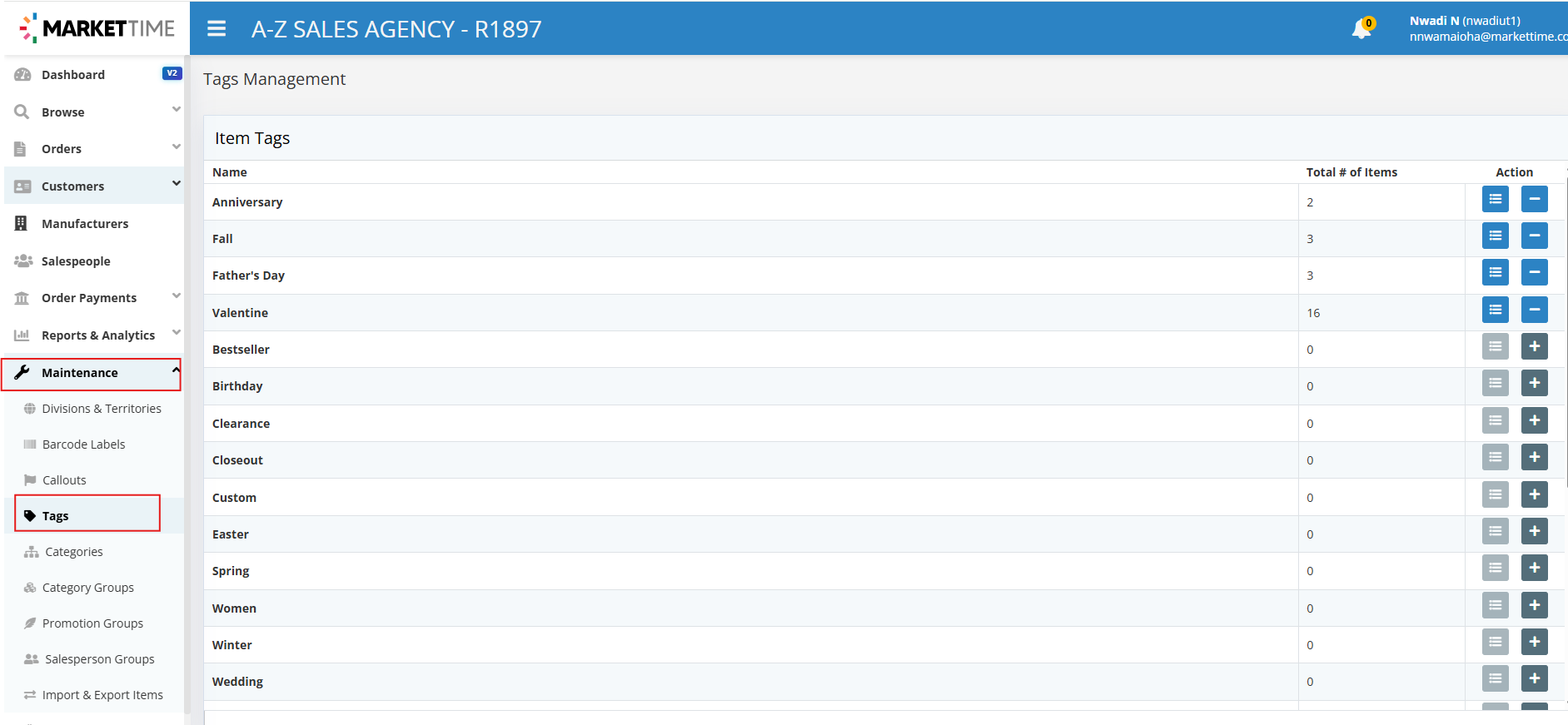Add the Winter tag with plus button

tap(1535, 642)
